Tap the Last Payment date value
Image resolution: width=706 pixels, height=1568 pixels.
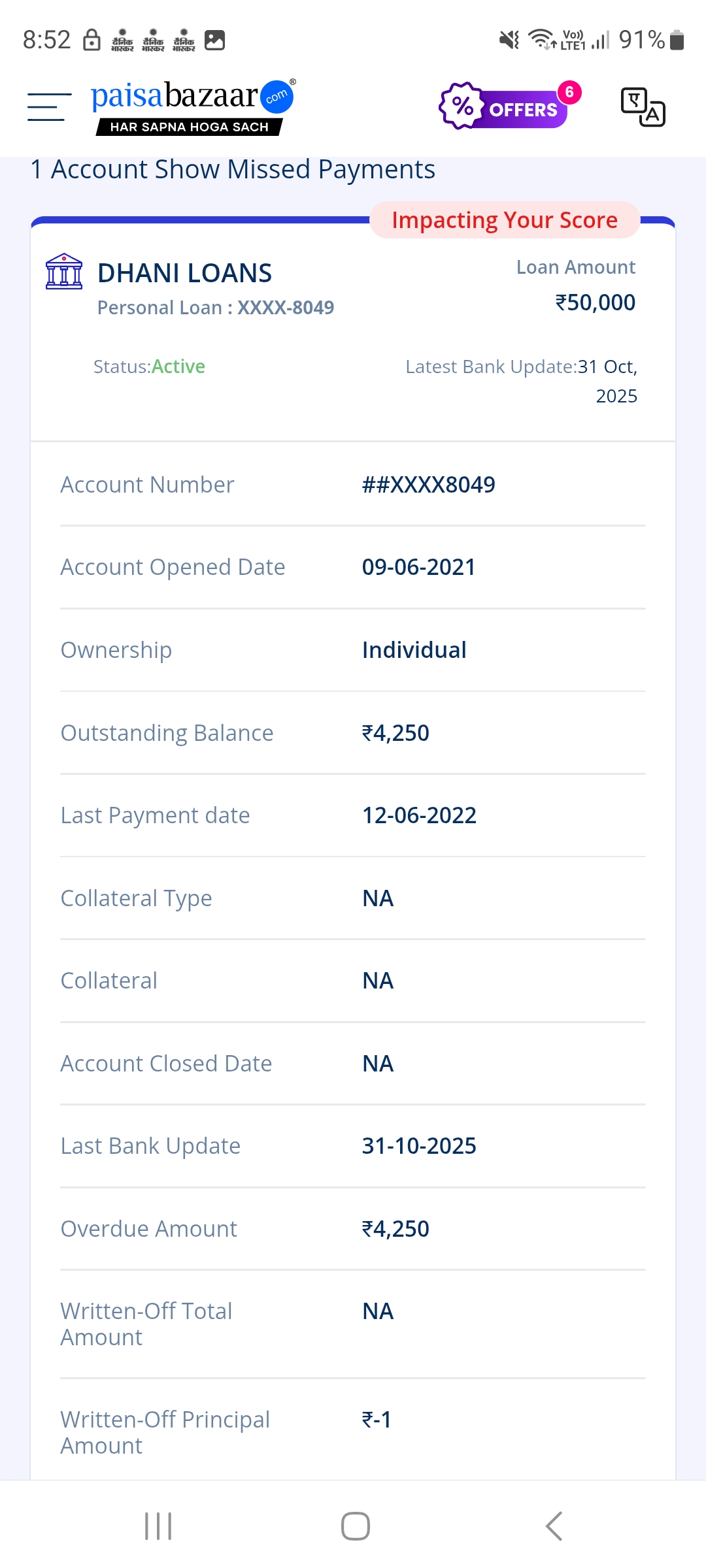(419, 815)
